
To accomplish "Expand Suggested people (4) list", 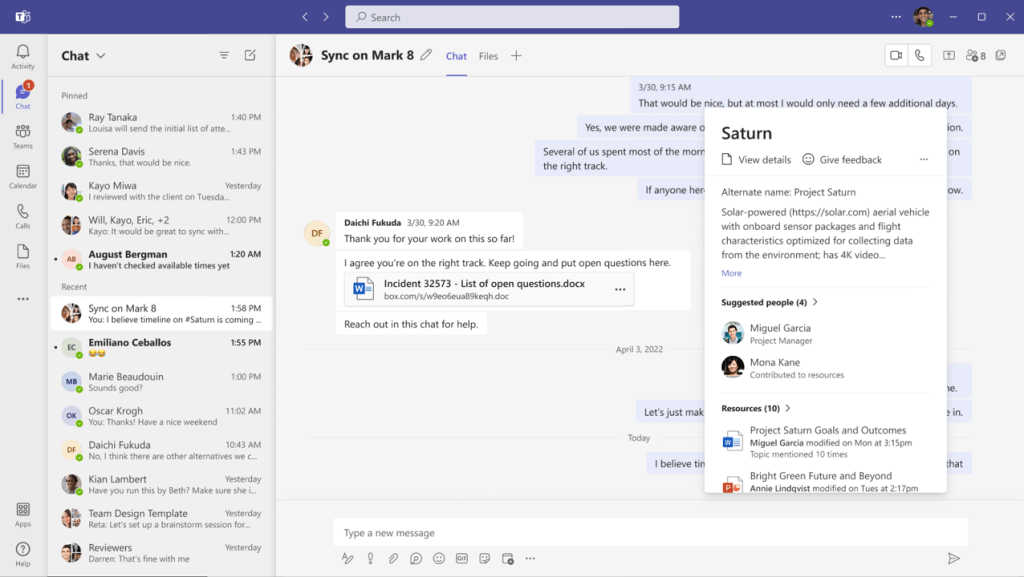I will [815, 302].
